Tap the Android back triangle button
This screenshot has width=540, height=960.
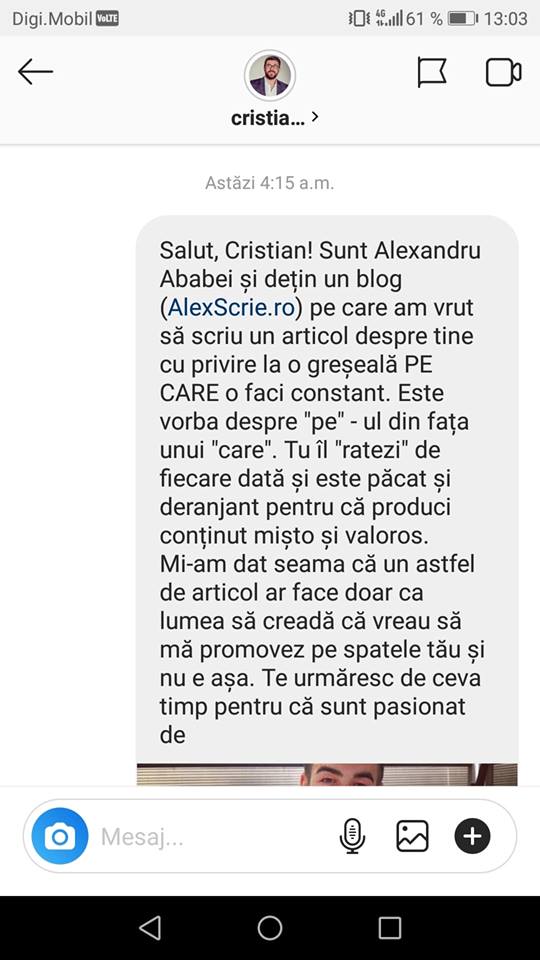(x=150, y=928)
